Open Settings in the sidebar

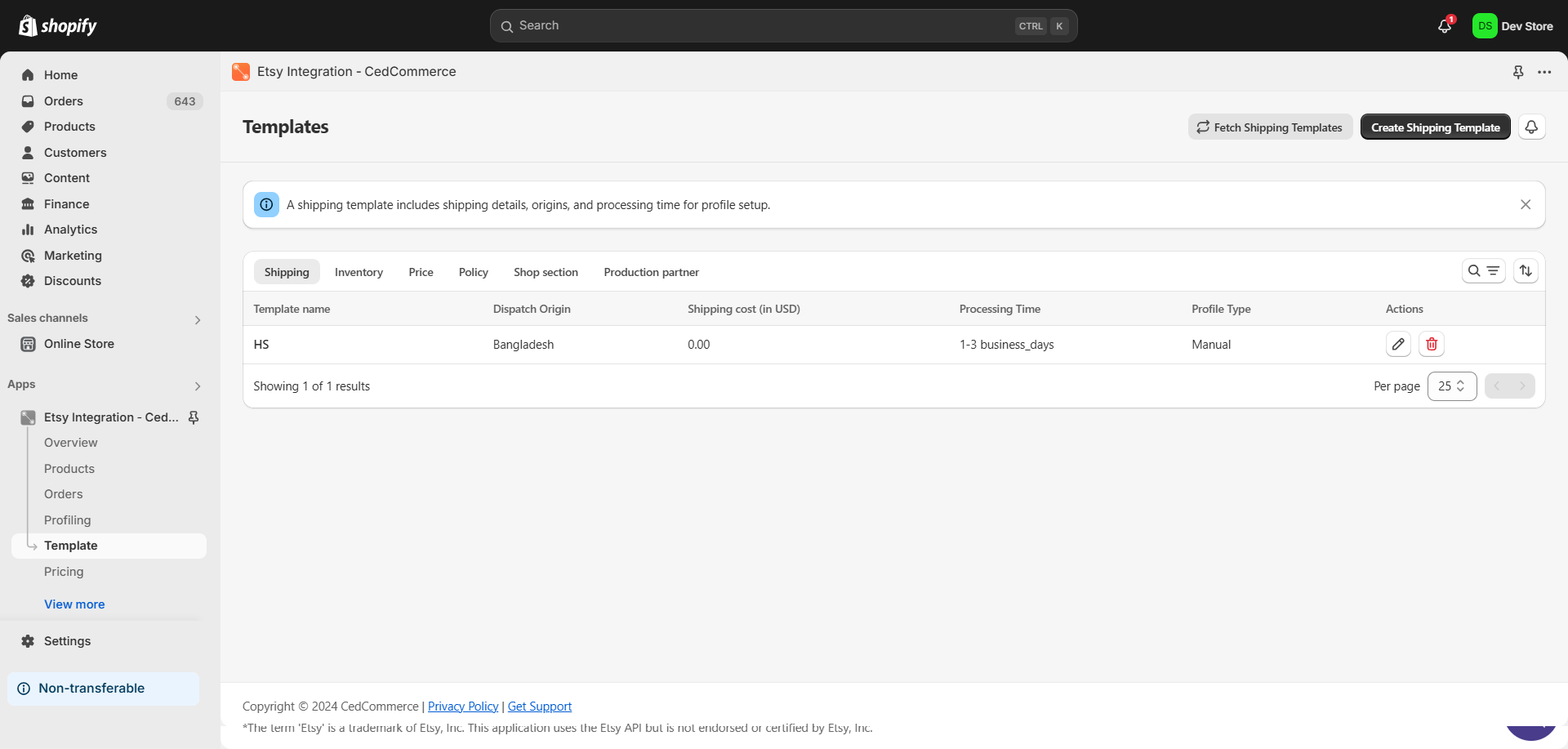click(67, 641)
